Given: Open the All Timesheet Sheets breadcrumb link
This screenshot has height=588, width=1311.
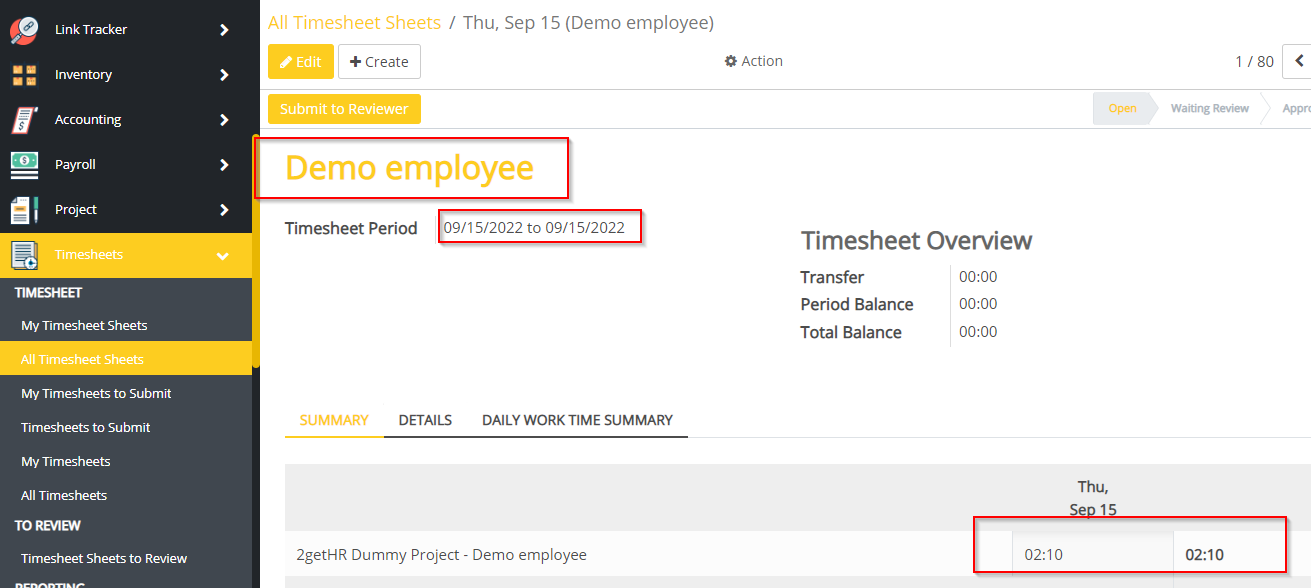Looking at the screenshot, I should pos(354,22).
